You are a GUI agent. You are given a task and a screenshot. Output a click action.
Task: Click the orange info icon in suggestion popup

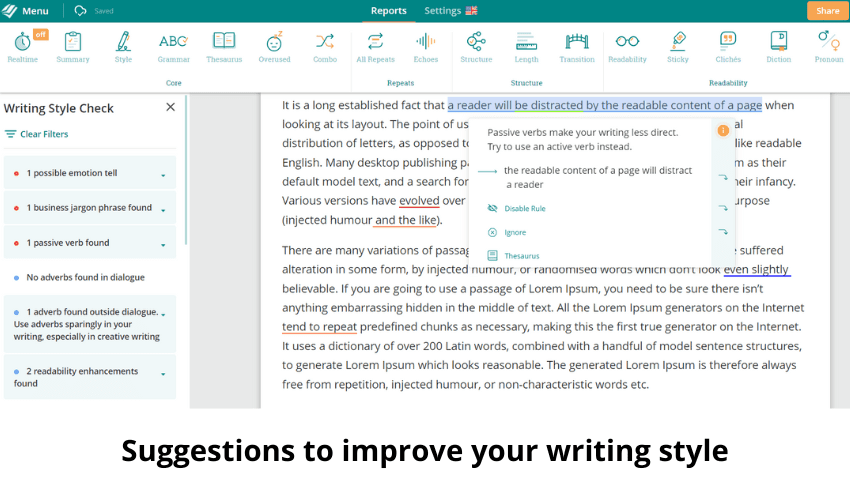pyautogui.click(x=723, y=130)
